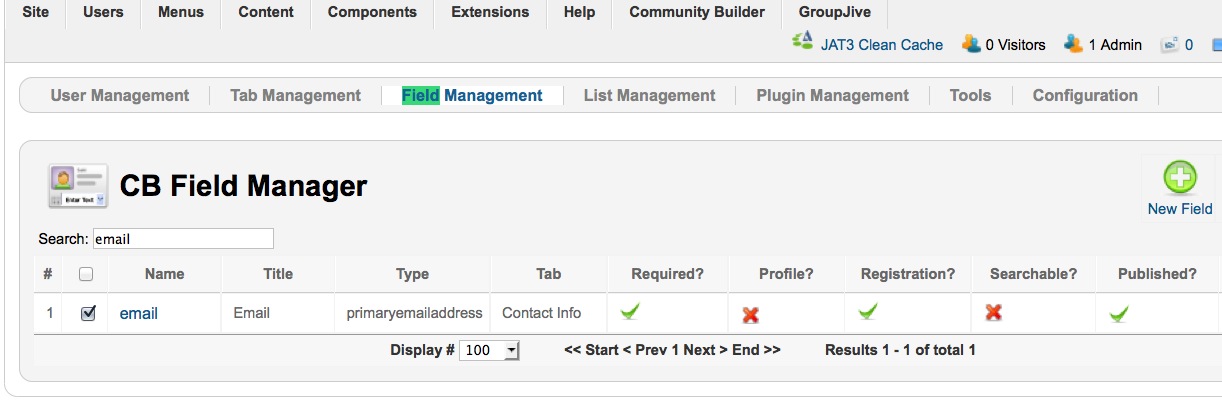This screenshot has width=1222, height=402.
Task: Toggle the Registration green check for email
Action: 868,312
